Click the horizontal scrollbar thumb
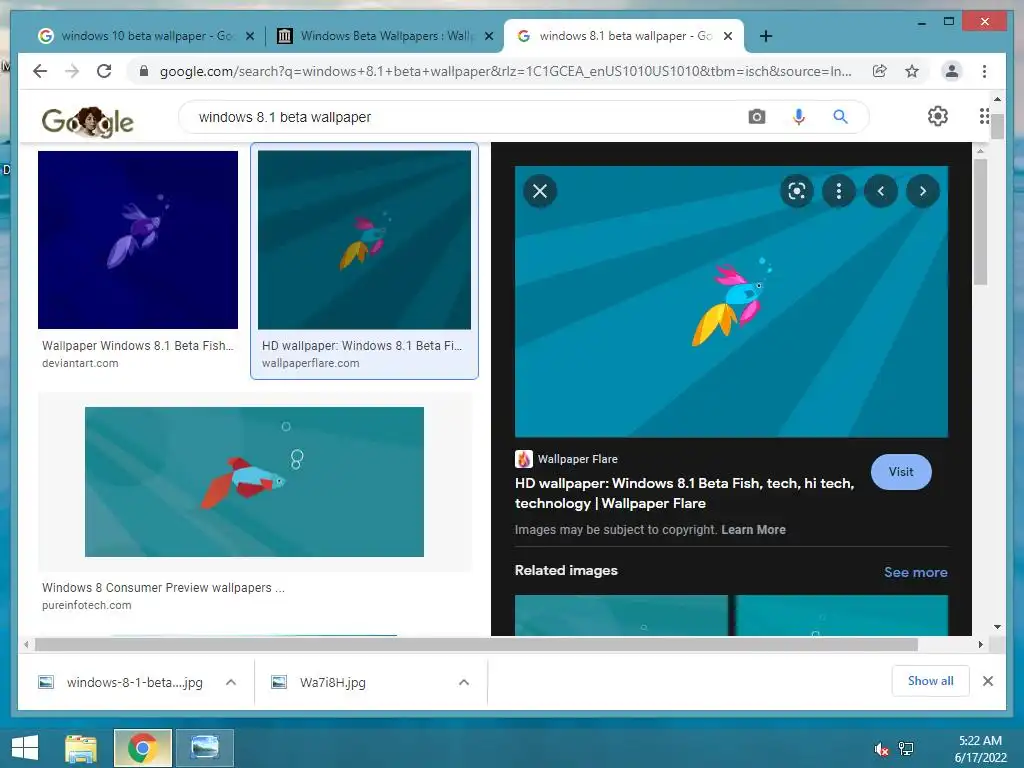Screen dimensions: 1024x768 [x=476, y=645]
